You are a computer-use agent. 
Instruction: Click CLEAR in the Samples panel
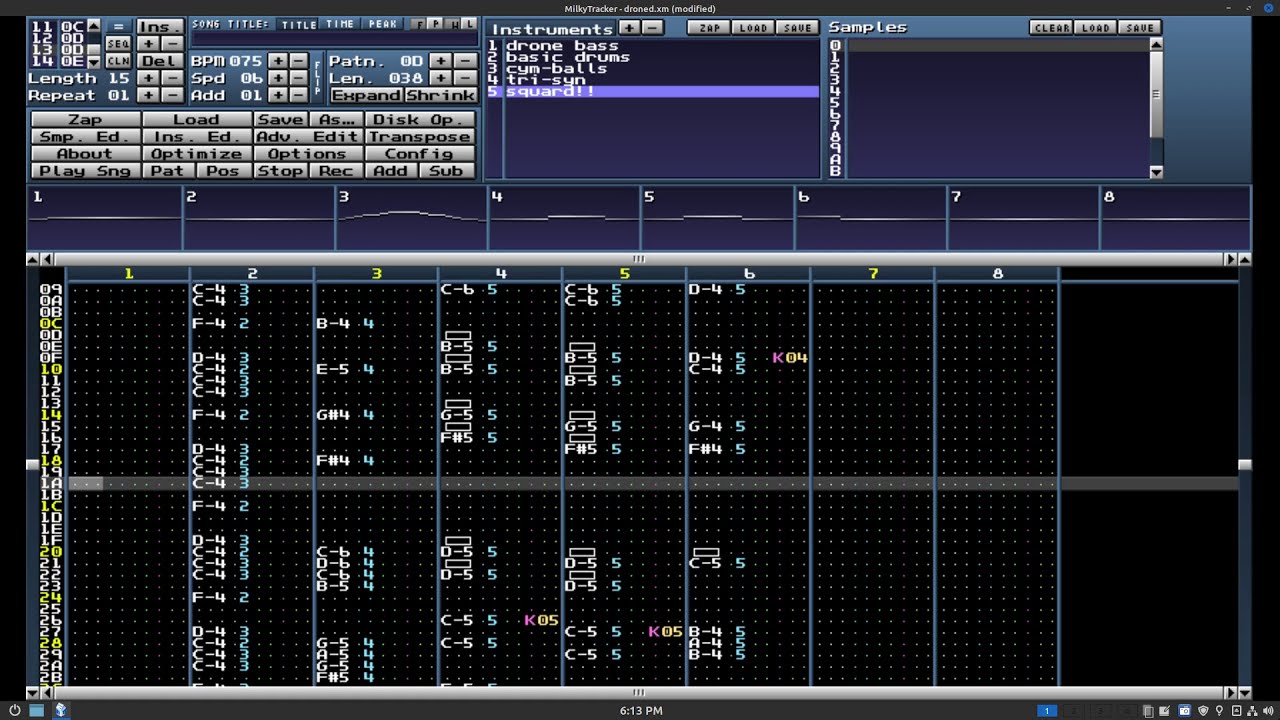1051,28
